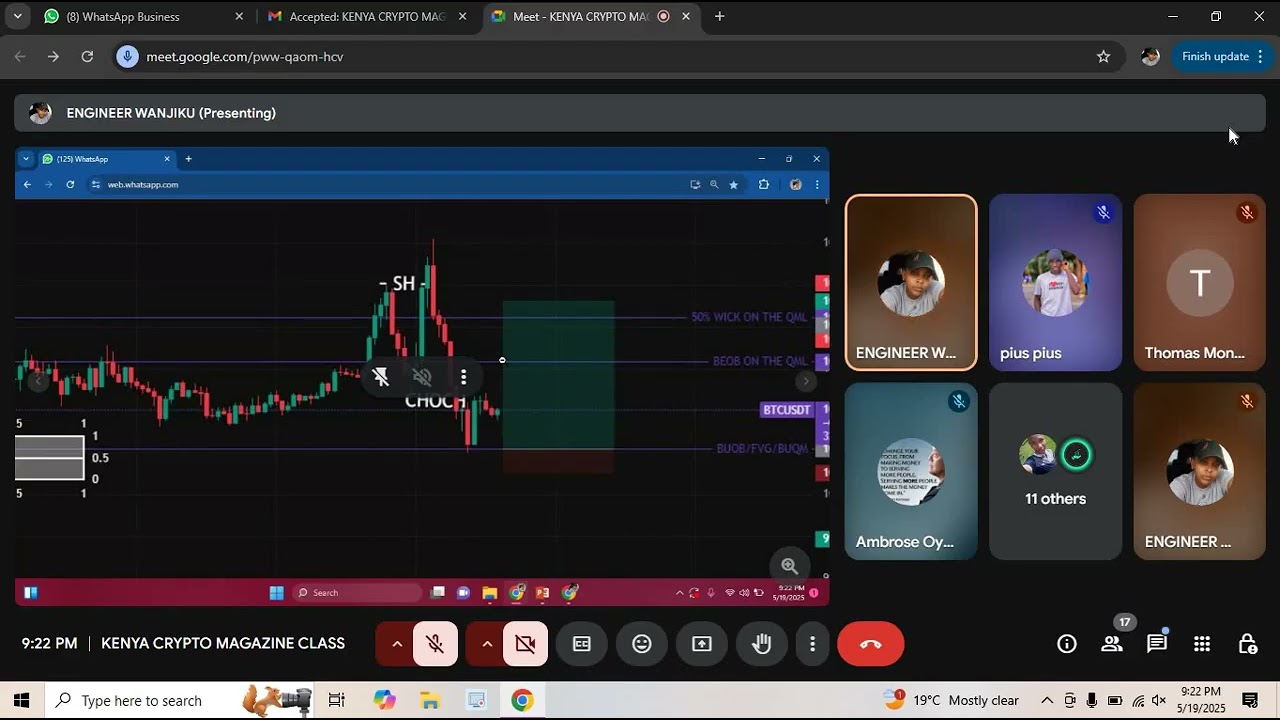Show hidden system tray icons
Image resolution: width=1280 pixels, height=720 pixels.
[1047, 700]
